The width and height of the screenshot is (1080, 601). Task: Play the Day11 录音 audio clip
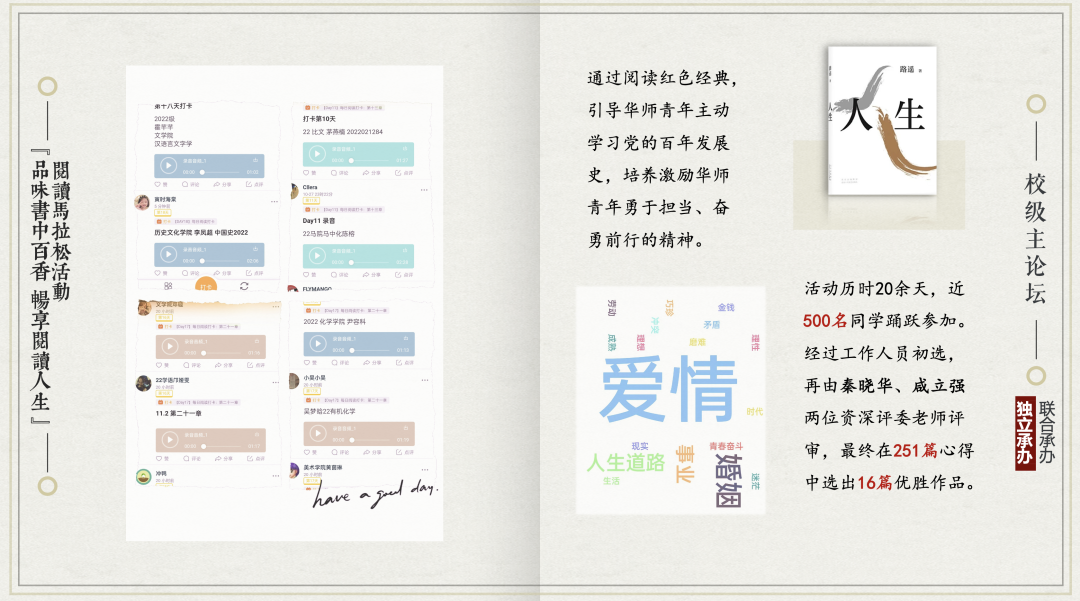click(x=317, y=256)
